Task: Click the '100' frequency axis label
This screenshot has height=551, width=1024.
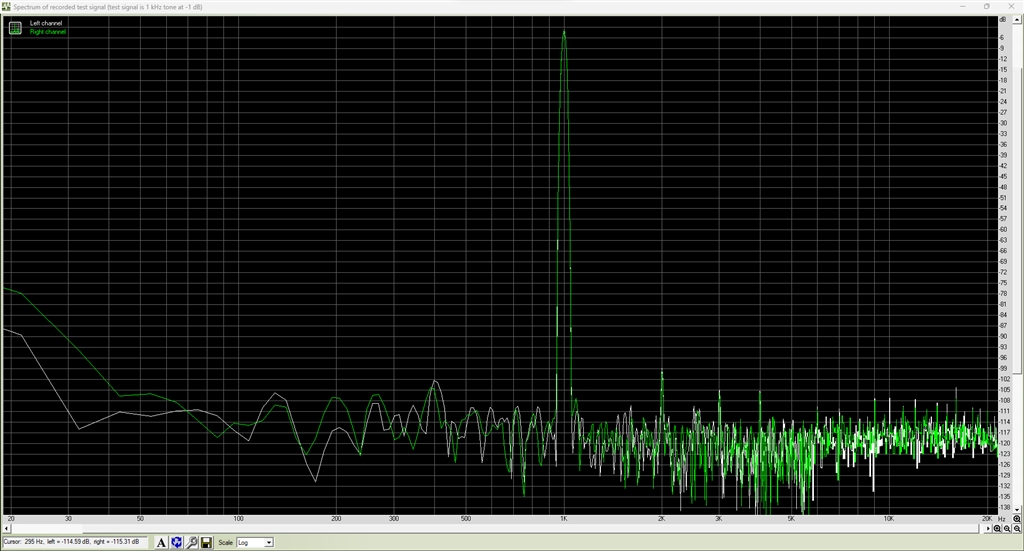Action: point(238,518)
